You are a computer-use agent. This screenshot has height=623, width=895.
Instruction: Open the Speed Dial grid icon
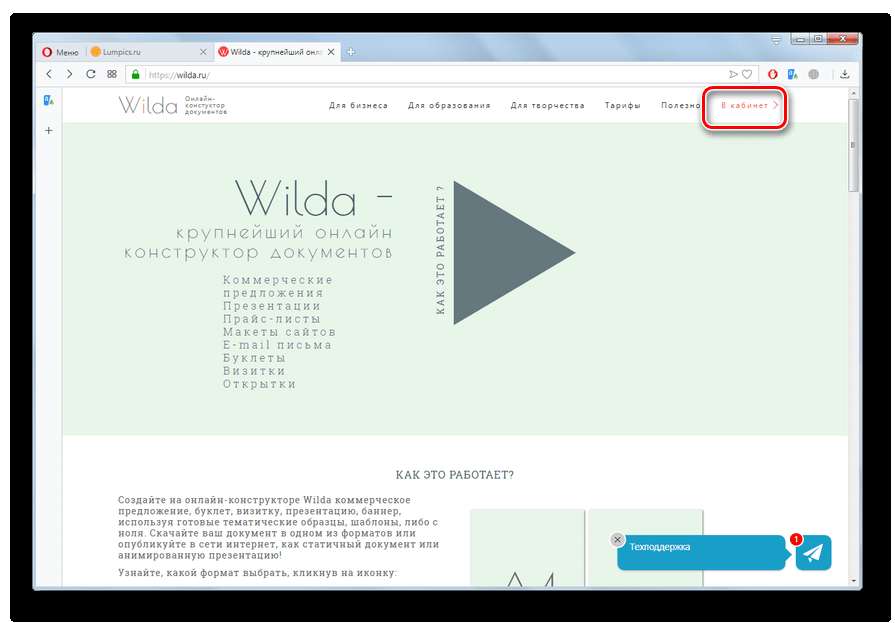coord(112,74)
